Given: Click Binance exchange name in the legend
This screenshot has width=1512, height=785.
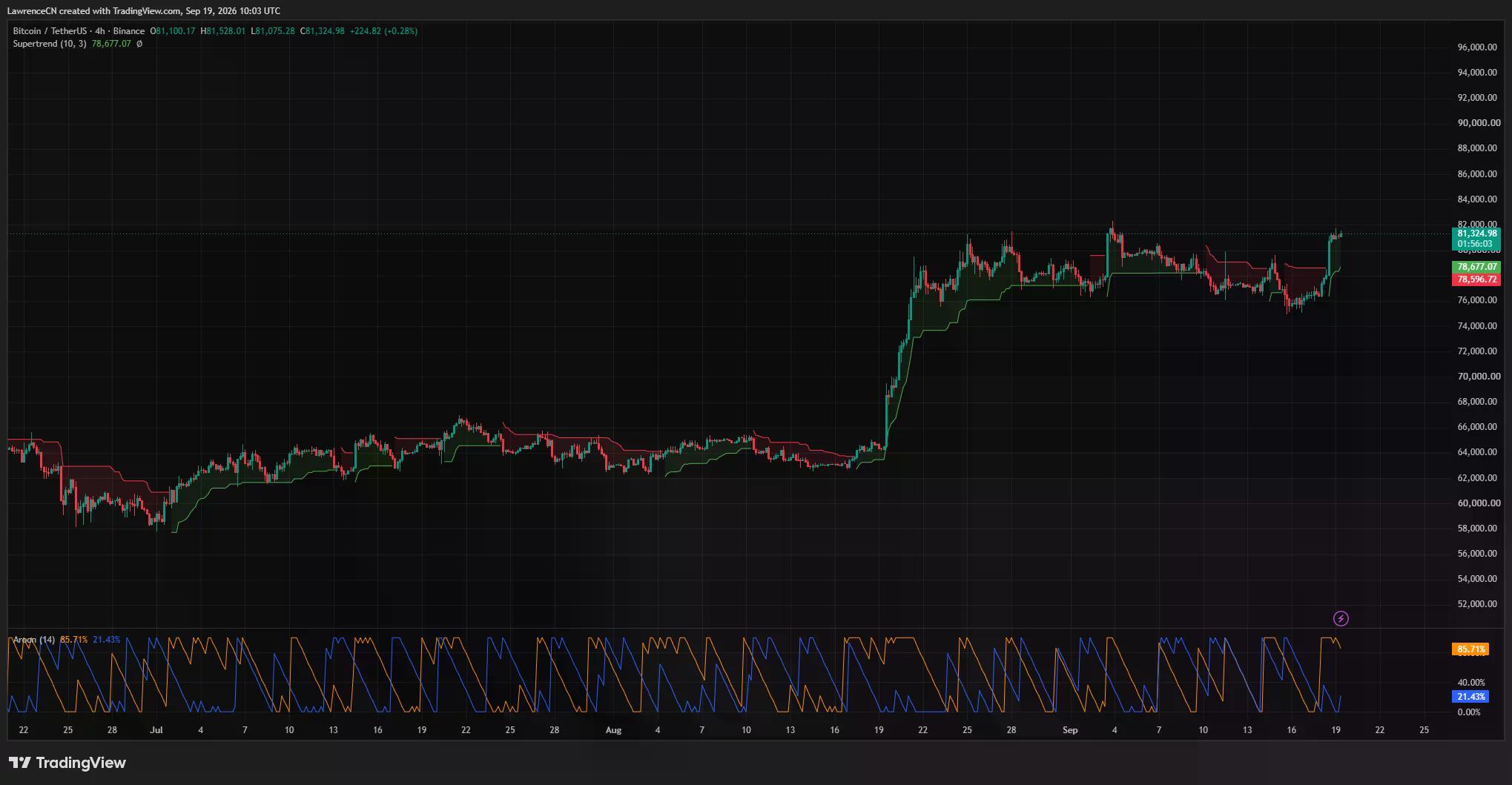Looking at the screenshot, I should (129, 31).
